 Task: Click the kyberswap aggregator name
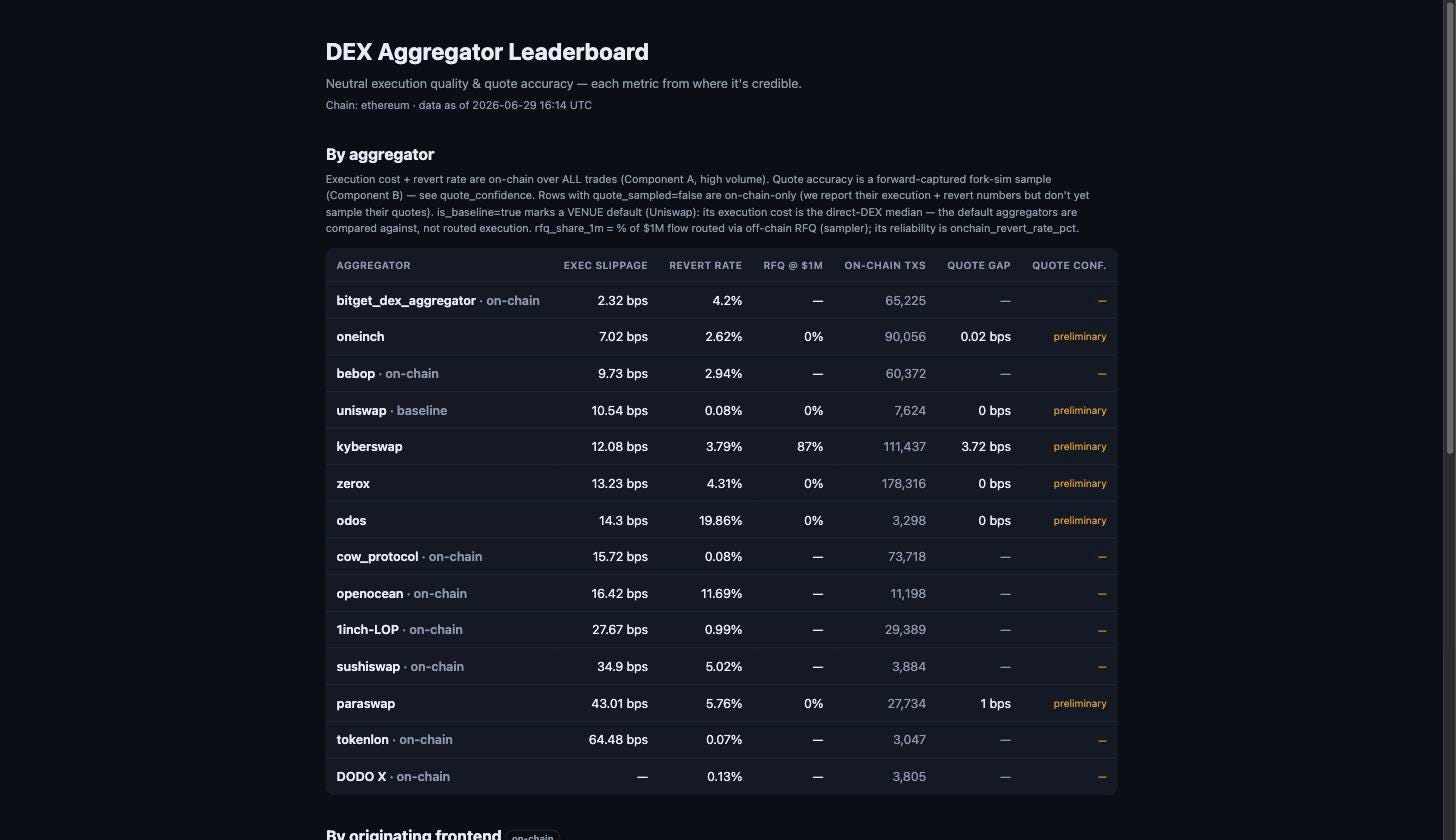pos(369,447)
